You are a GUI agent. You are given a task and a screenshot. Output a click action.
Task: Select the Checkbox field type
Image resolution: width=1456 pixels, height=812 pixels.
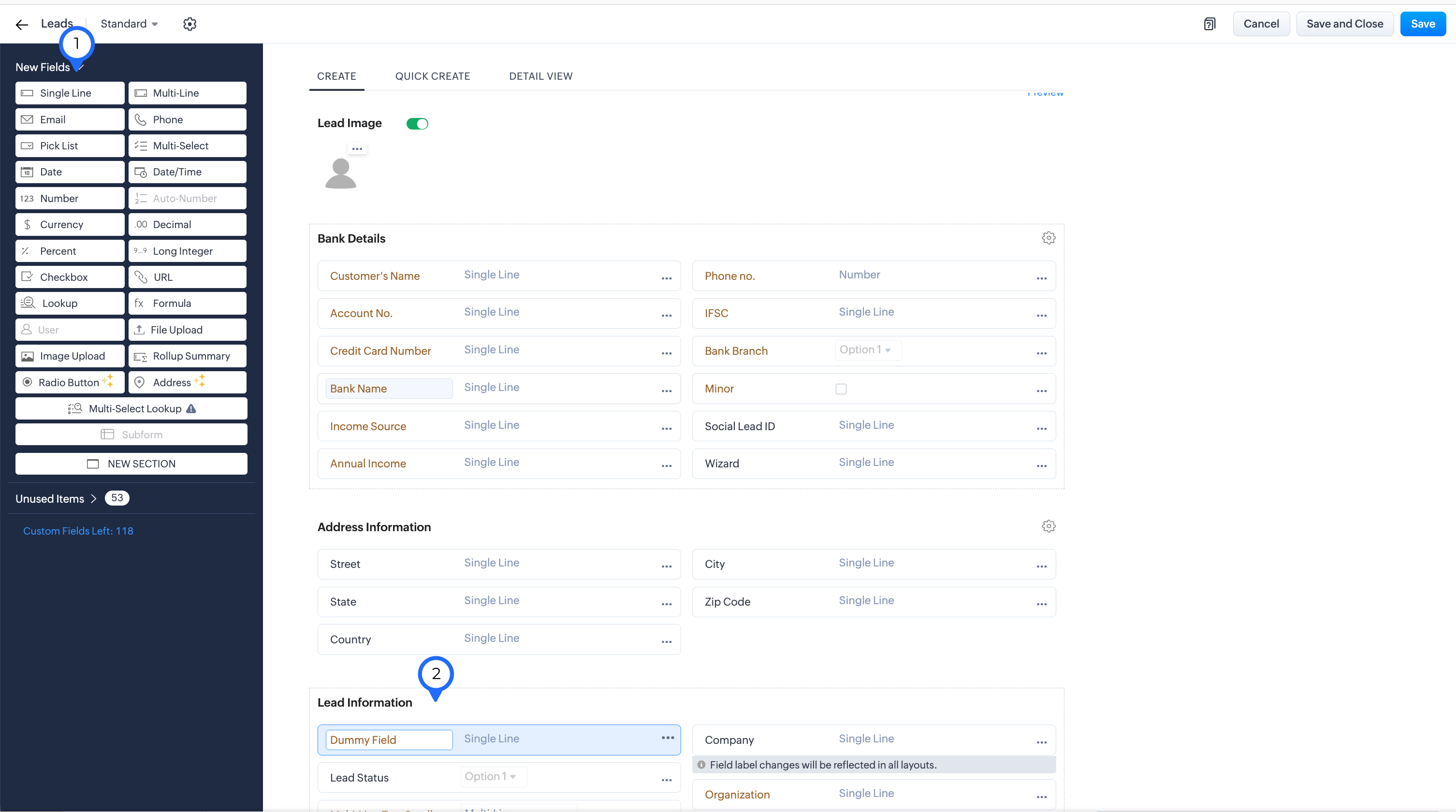70,277
